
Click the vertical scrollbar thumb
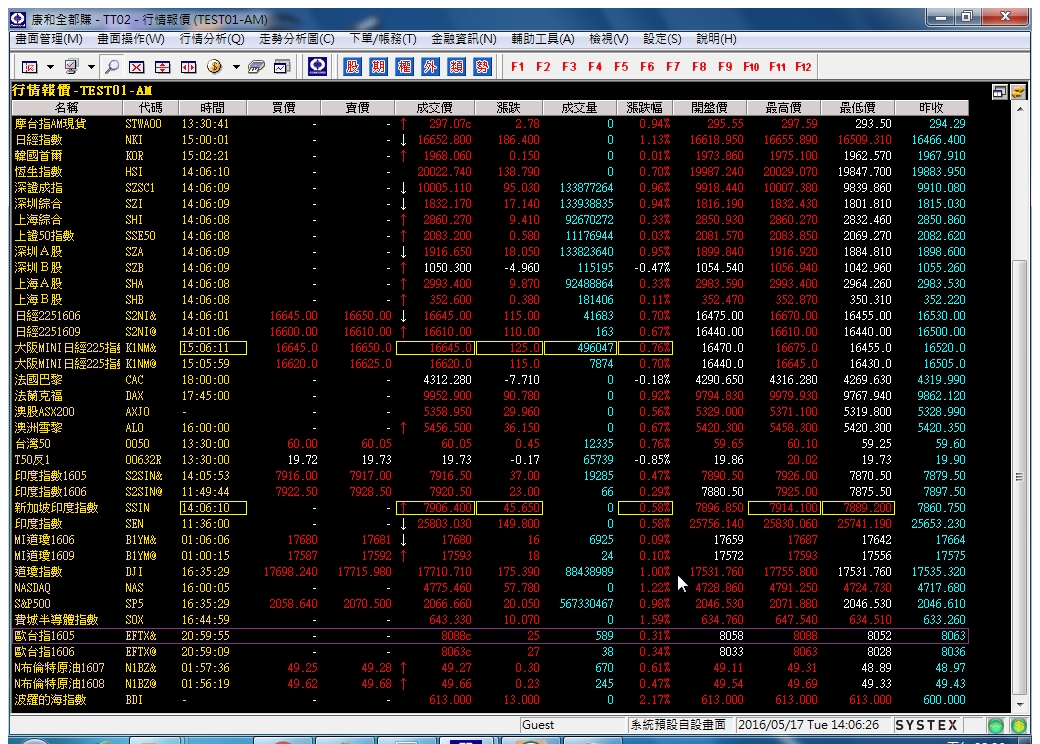[x=1020, y=476]
